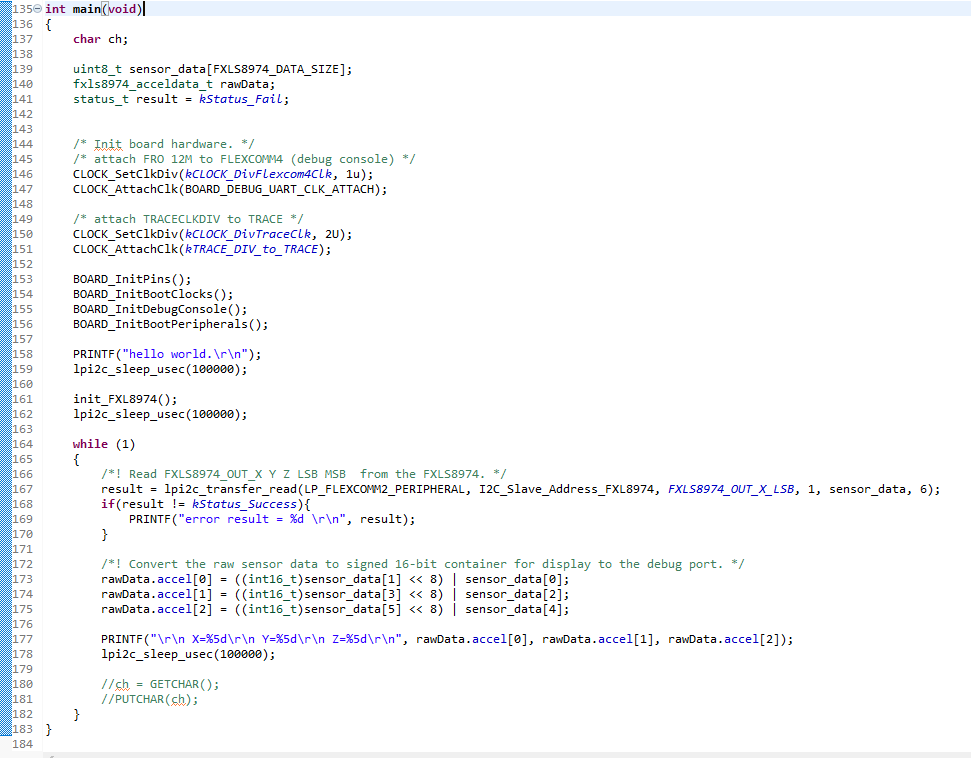The image size is (971, 758).
Task: Click the commented-out GETCHAR() line
Action: coord(159,684)
